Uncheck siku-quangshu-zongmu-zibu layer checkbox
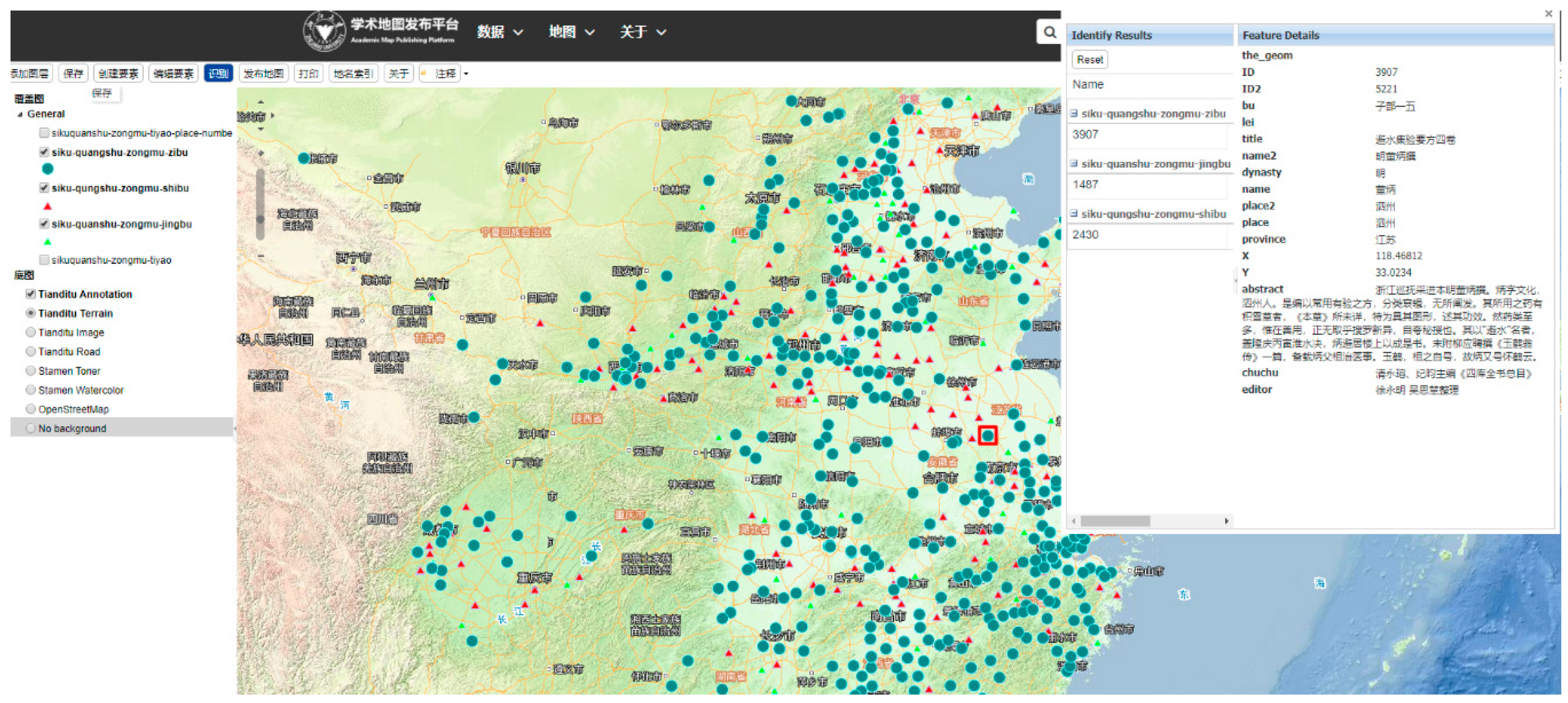 [x=44, y=152]
